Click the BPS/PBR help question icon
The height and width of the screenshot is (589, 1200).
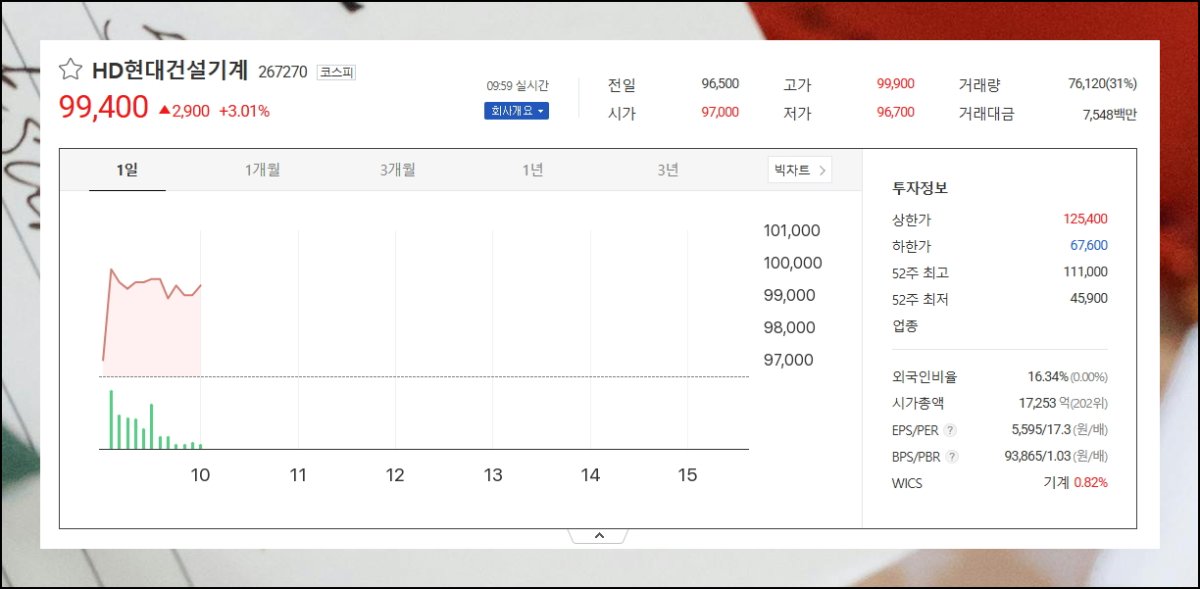coord(952,456)
